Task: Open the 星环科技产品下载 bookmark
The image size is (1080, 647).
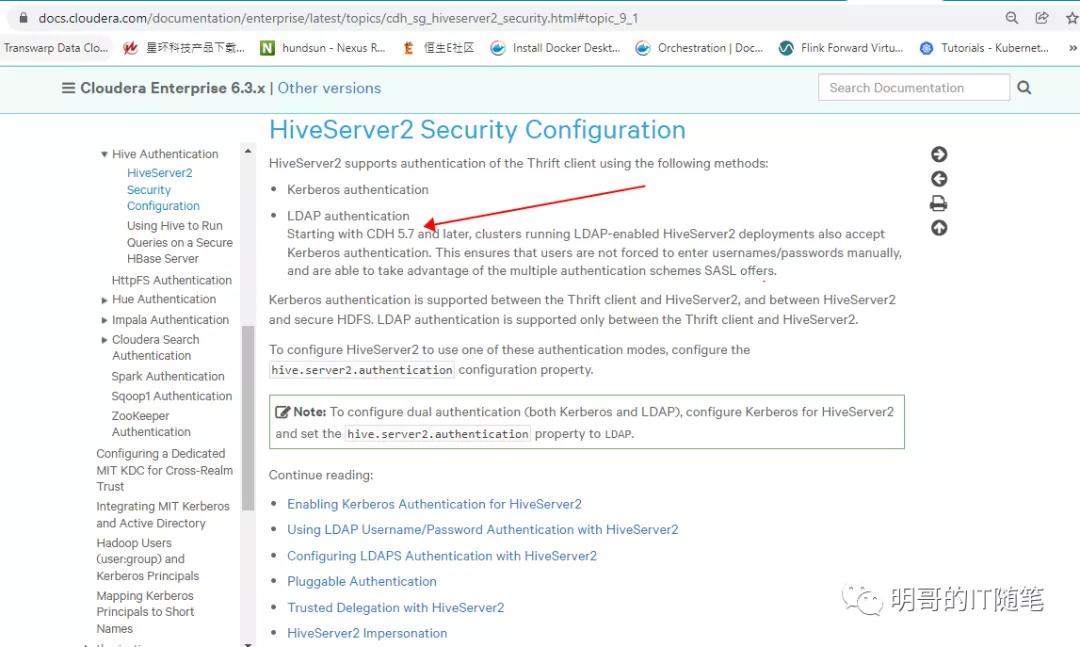Action: point(184,48)
